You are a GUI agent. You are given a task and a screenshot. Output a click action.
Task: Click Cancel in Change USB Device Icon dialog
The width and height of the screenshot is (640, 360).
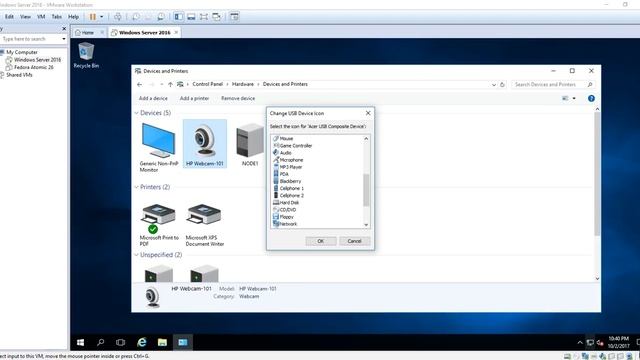click(355, 241)
